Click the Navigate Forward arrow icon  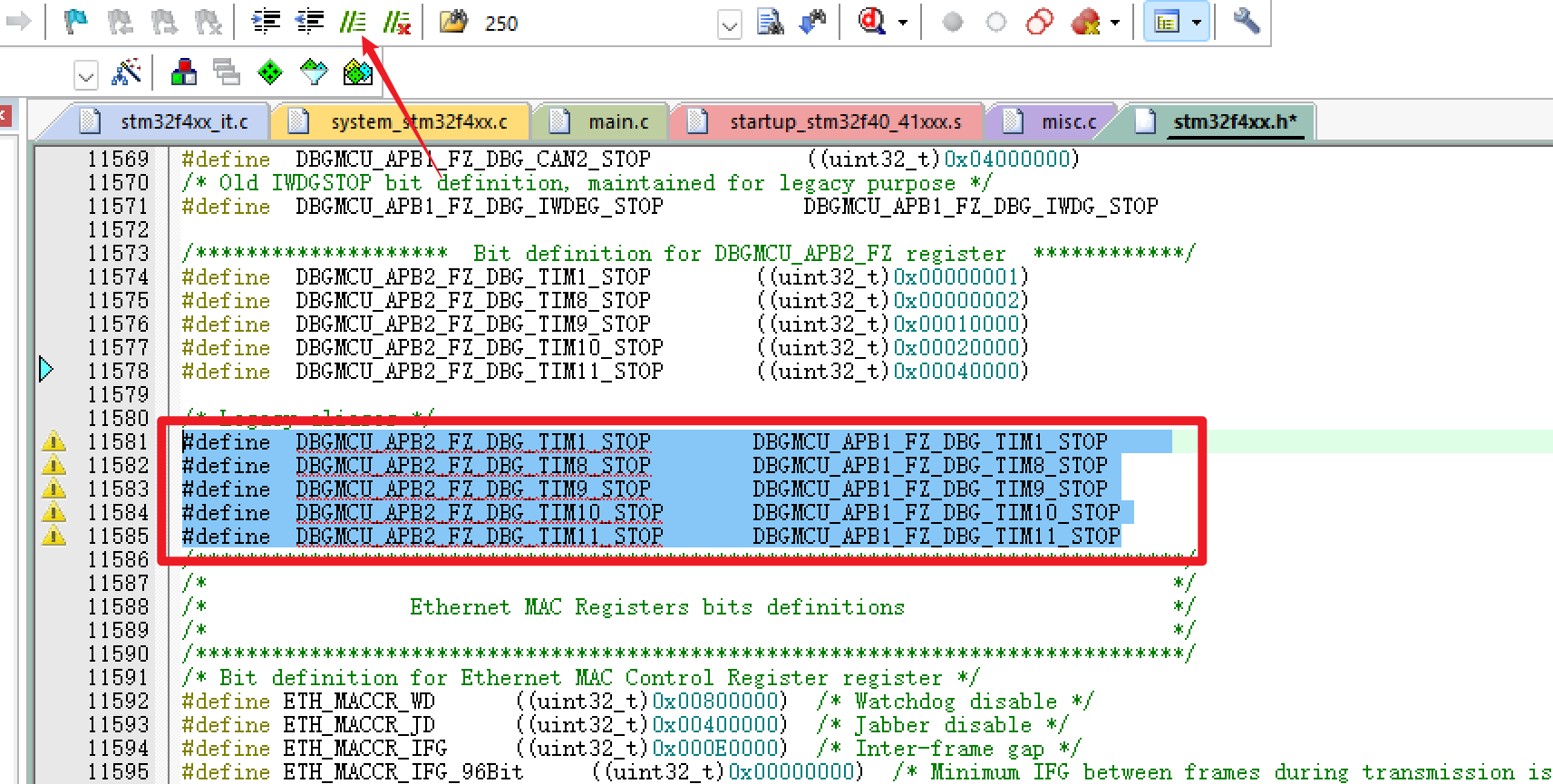tap(17, 21)
